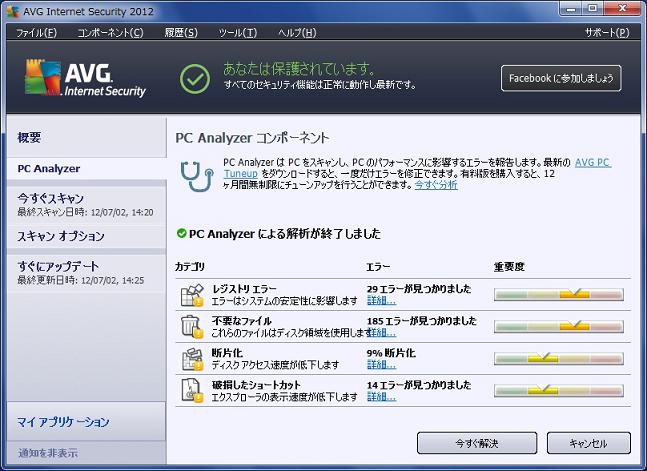The height and width of the screenshot is (471, 647).
Task: Click すぐにアップデート in the sidebar
Action: (x=87, y=273)
